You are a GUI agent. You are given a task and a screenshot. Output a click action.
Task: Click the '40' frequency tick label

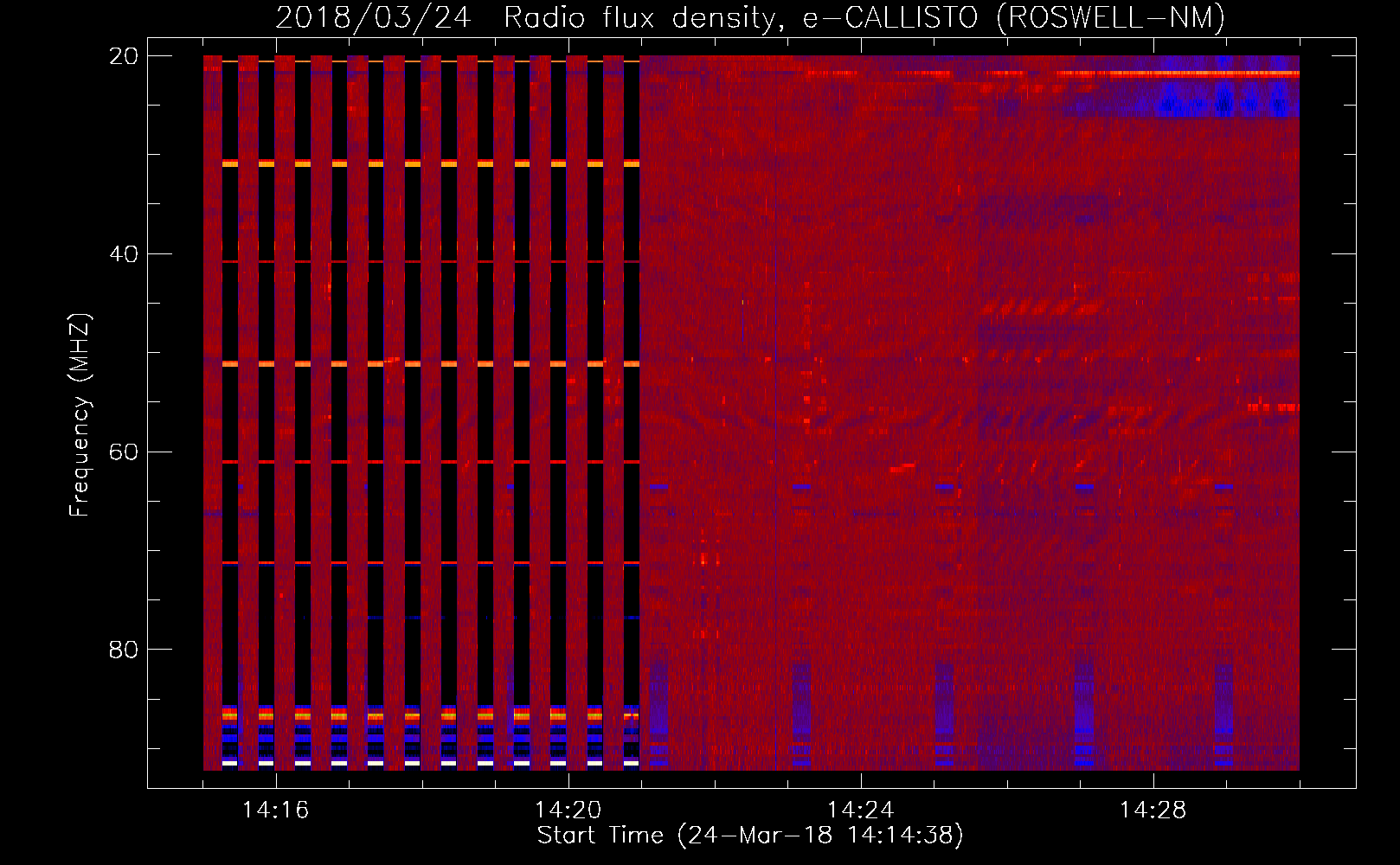tap(124, 254)
